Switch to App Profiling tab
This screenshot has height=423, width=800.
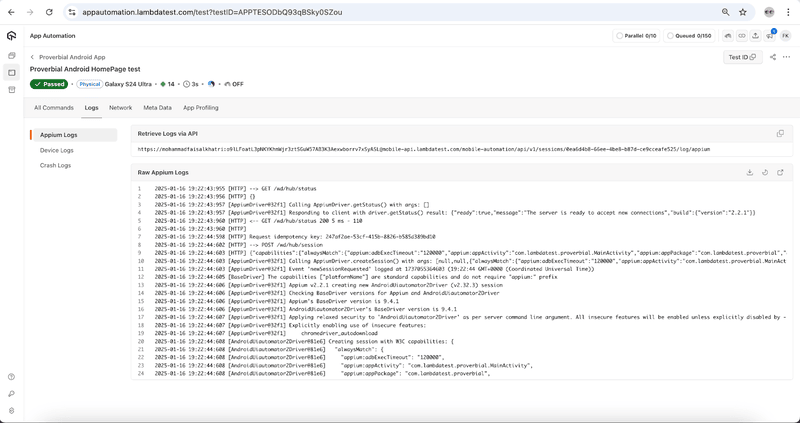click(201, 108)
